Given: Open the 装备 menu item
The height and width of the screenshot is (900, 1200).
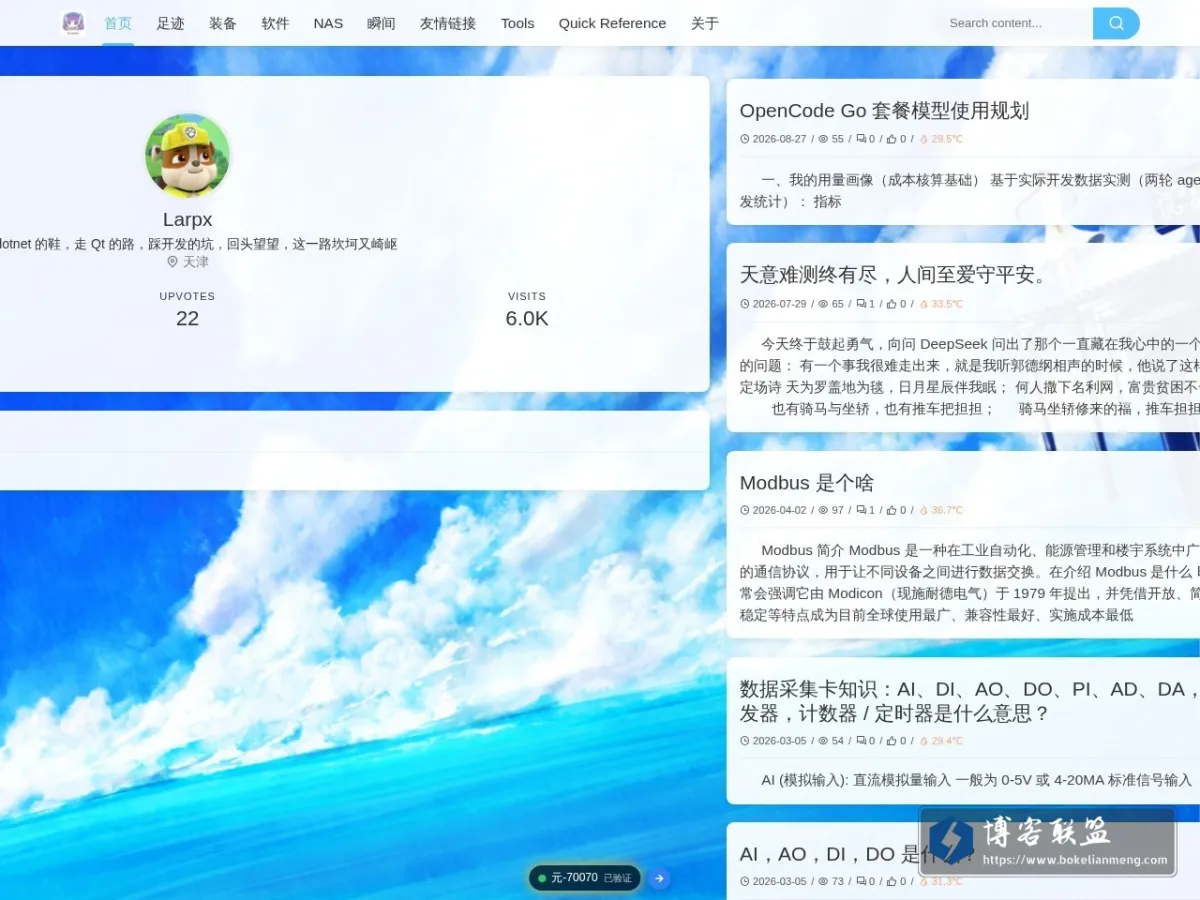Looking at the screenshot, I should click(x=223, y=23).
